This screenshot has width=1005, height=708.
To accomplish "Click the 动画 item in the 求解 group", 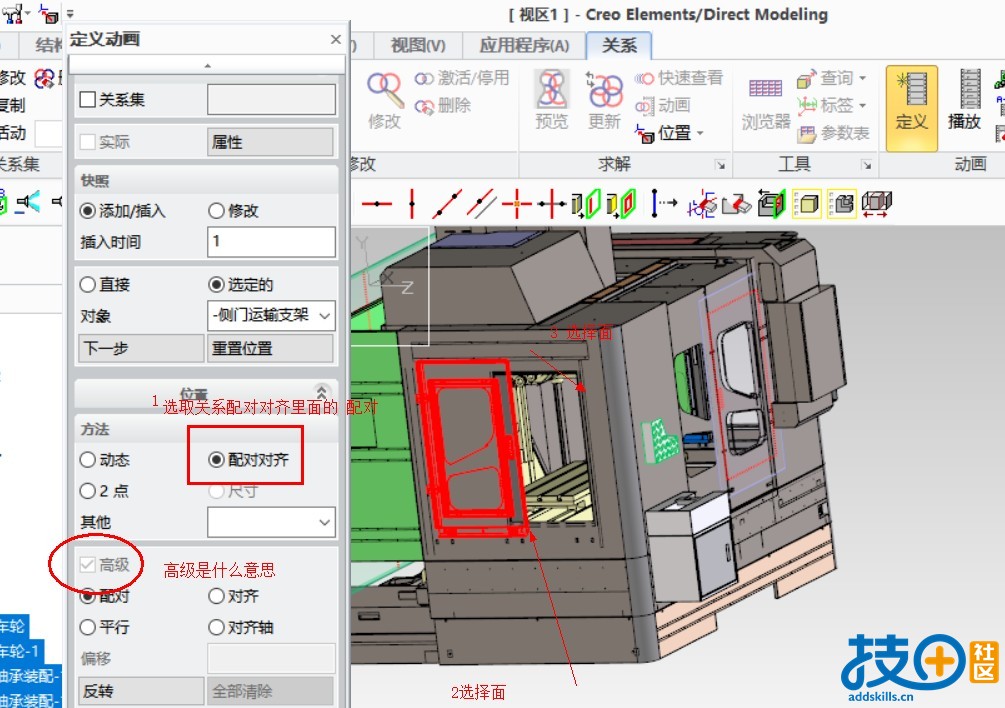I will coord(663,106).
